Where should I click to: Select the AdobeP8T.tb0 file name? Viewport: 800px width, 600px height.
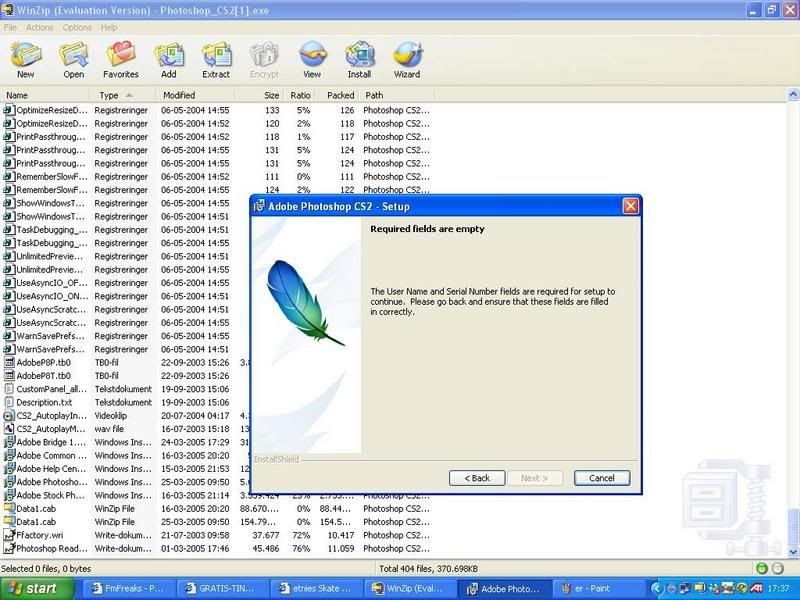point(44,376)
